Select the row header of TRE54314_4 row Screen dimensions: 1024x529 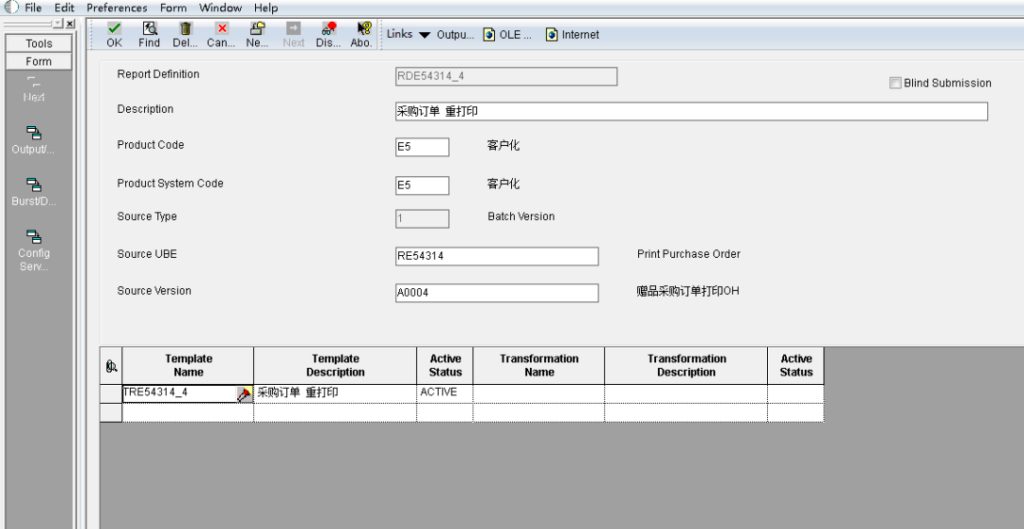tap(111, 394)
